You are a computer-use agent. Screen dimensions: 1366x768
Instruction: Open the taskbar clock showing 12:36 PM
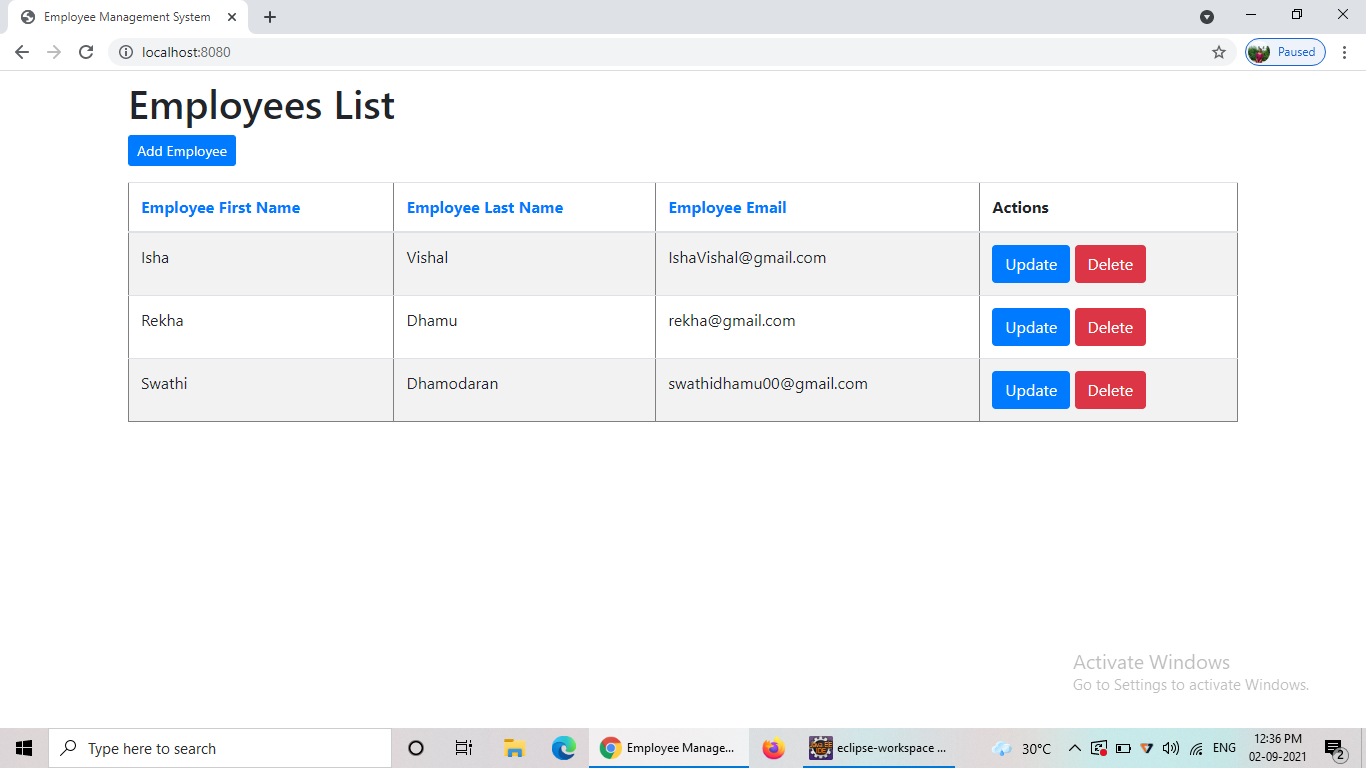pyautogui.click(x=1277, y=748)
